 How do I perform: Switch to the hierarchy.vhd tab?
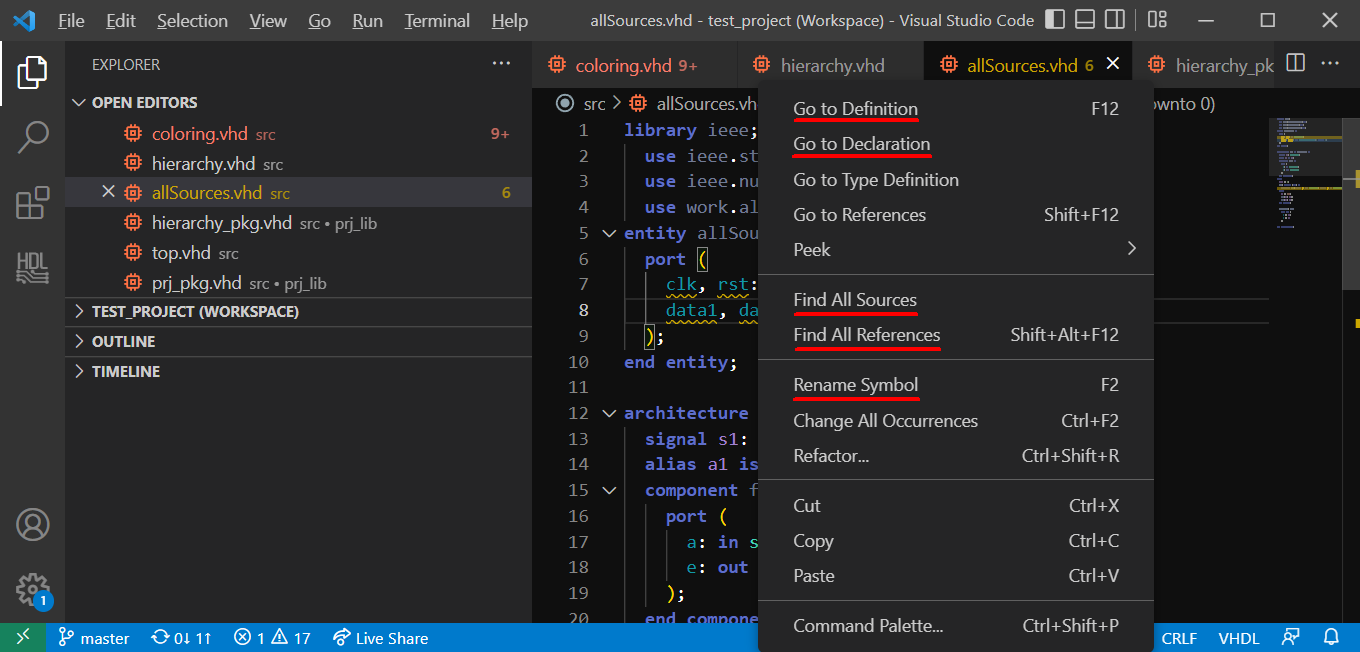pos(832,65)
